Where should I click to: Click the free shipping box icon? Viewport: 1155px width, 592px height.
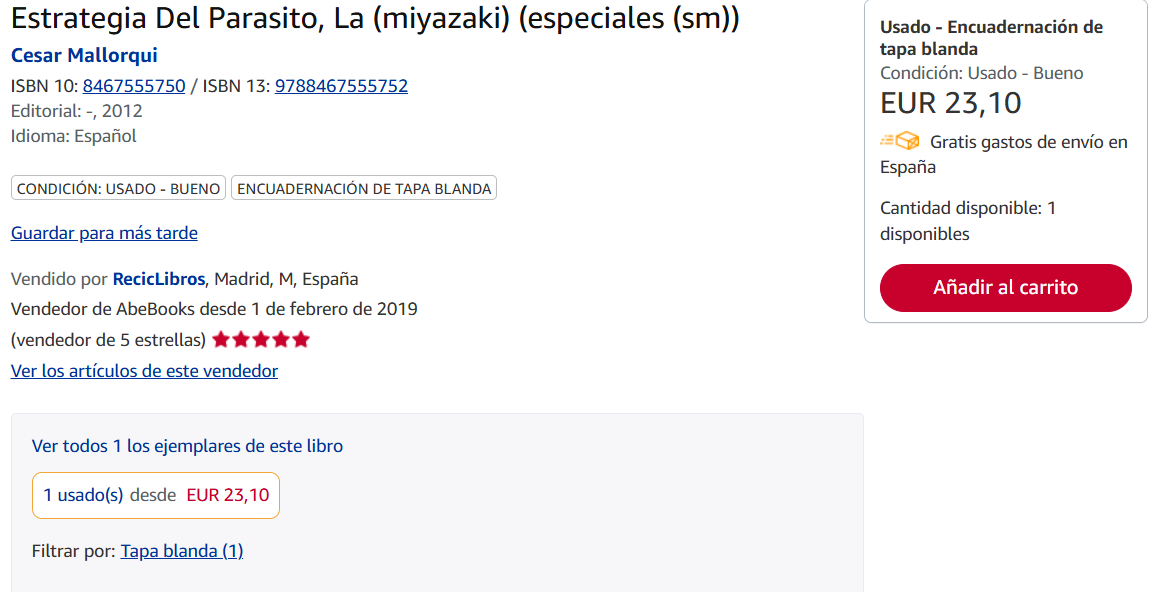[x=900, y=141]
